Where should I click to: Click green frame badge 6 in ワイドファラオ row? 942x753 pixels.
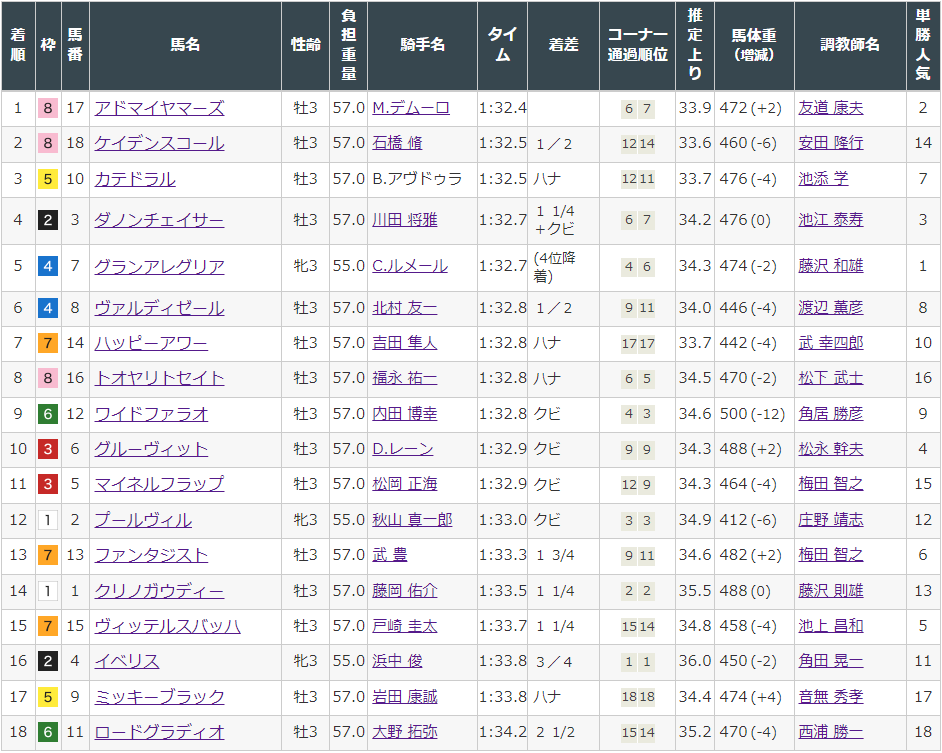[x=48, y=413]
